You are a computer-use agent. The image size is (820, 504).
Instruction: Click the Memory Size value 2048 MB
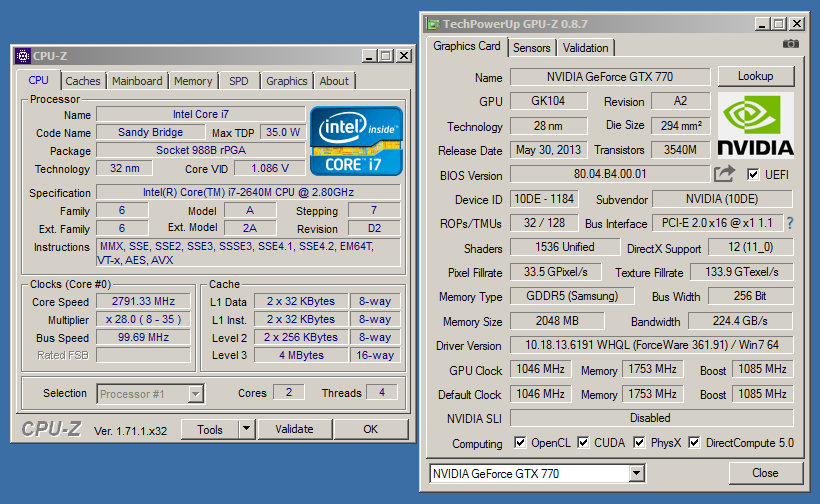(557, 320)
